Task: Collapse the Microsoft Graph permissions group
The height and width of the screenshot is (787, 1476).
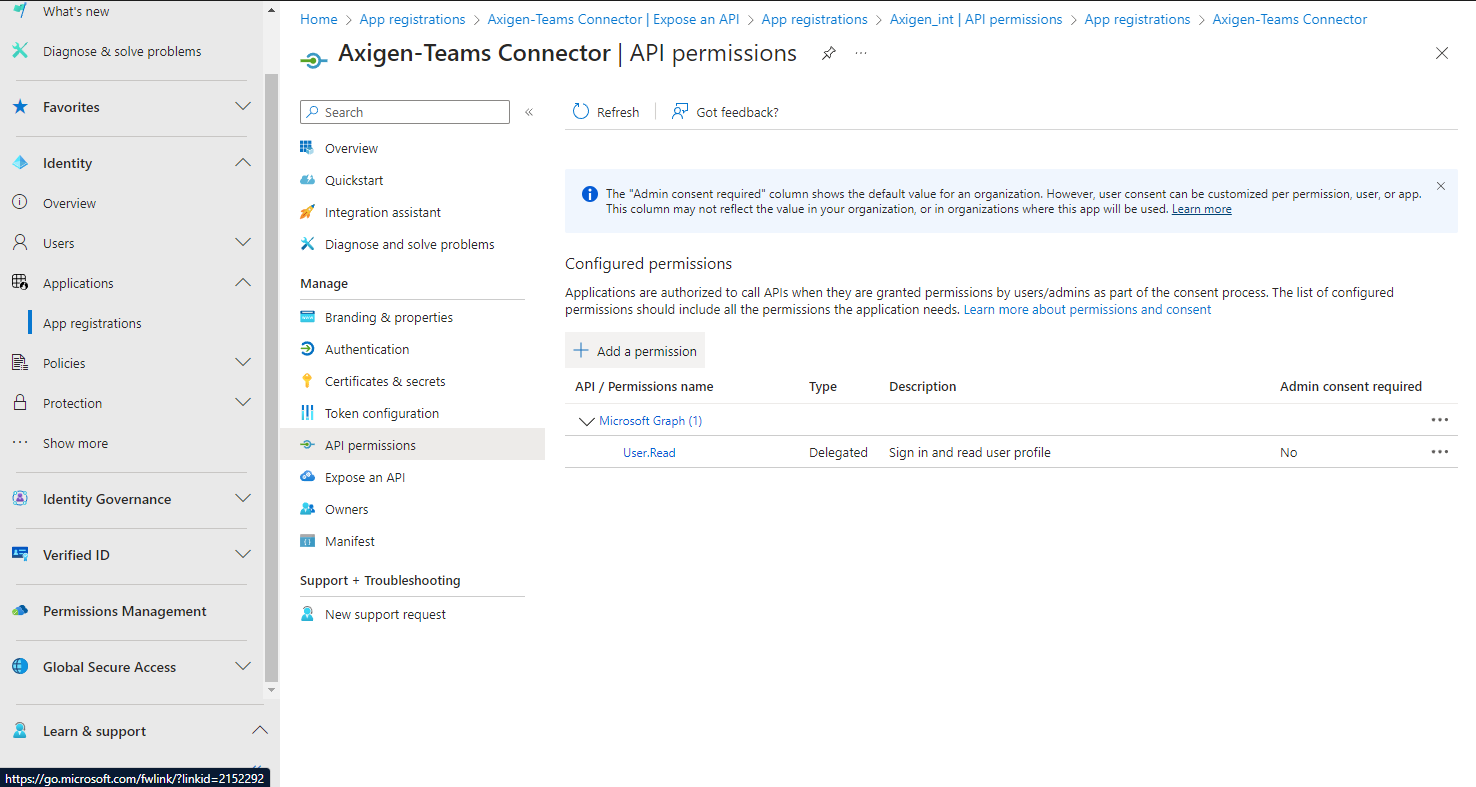Action: pyautogui.click(x=586, y=421)
